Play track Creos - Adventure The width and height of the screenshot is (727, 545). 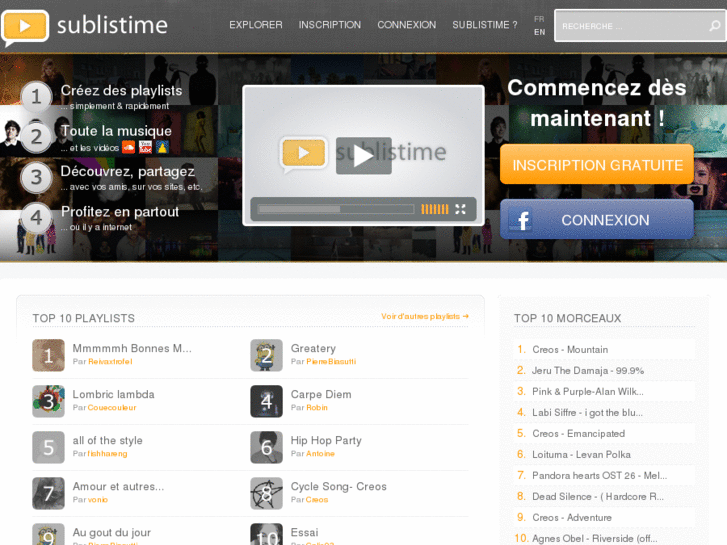click(x=572, y=518)
